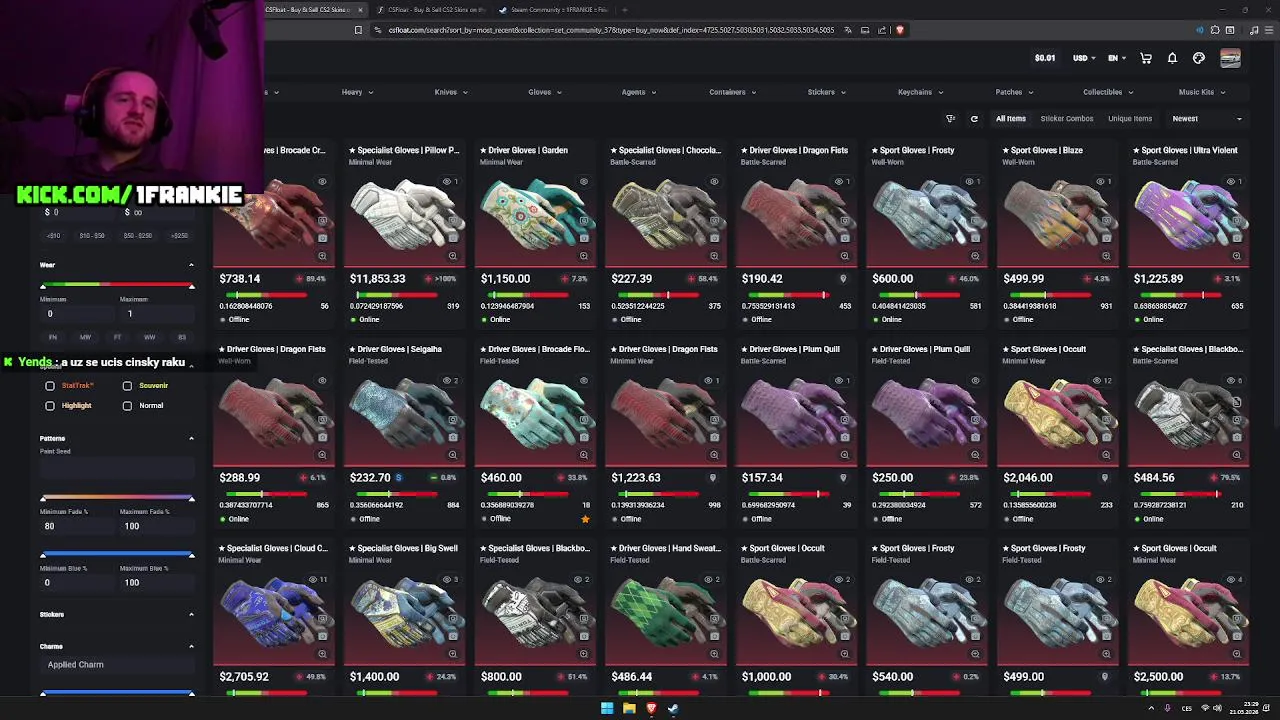
Task: Open the Newest sort dropdown
Action: [1207, 119]
